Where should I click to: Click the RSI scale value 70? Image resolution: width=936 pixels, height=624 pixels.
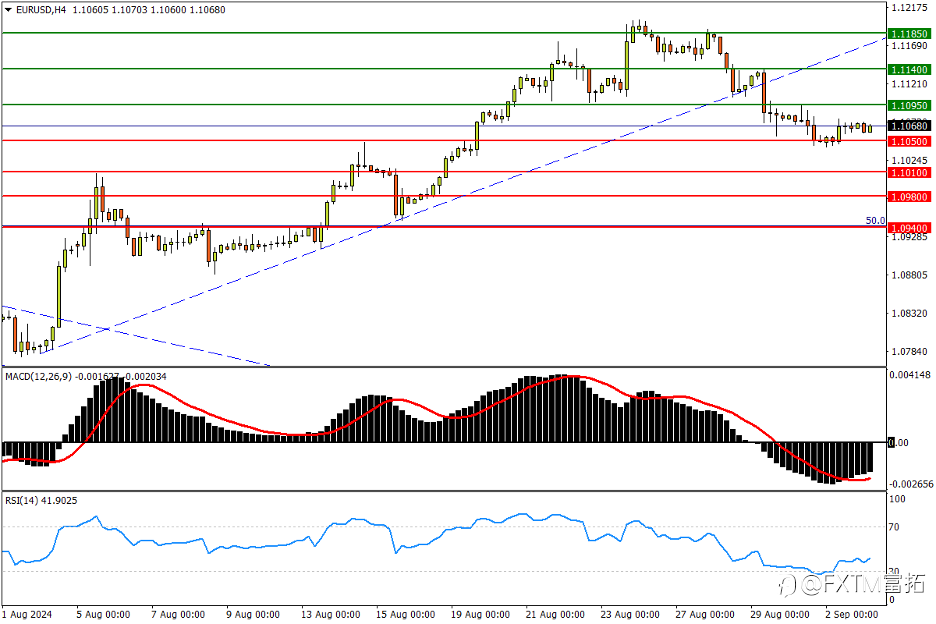pyautogui.click(x=894, y=527)
